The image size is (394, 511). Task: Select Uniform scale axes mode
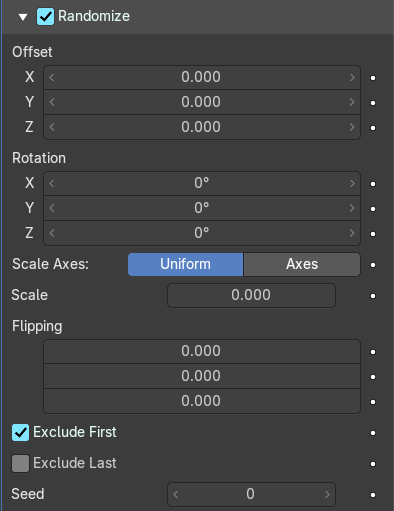pos(186,264)
